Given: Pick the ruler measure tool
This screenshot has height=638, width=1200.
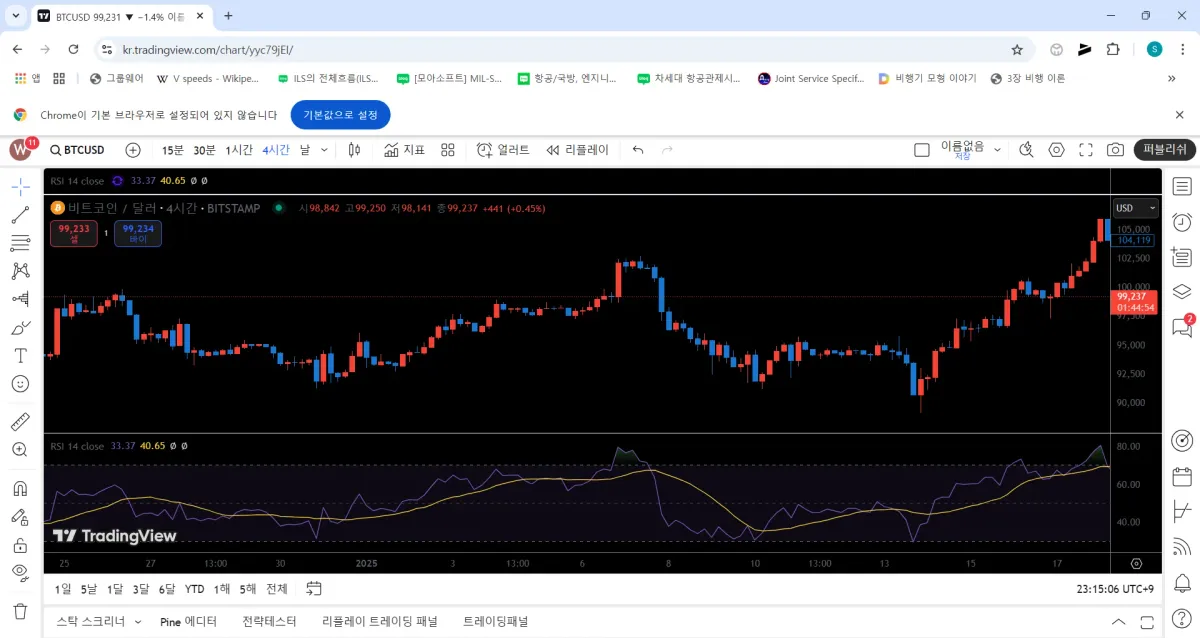Looking at the screenshot, I should [20, 421].
